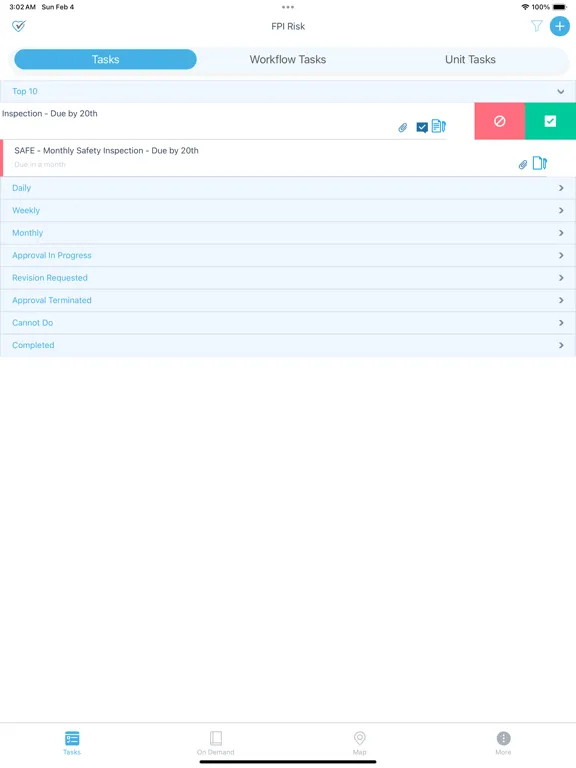
Task: Open form document icon on Inspection task
Action: 439,126
